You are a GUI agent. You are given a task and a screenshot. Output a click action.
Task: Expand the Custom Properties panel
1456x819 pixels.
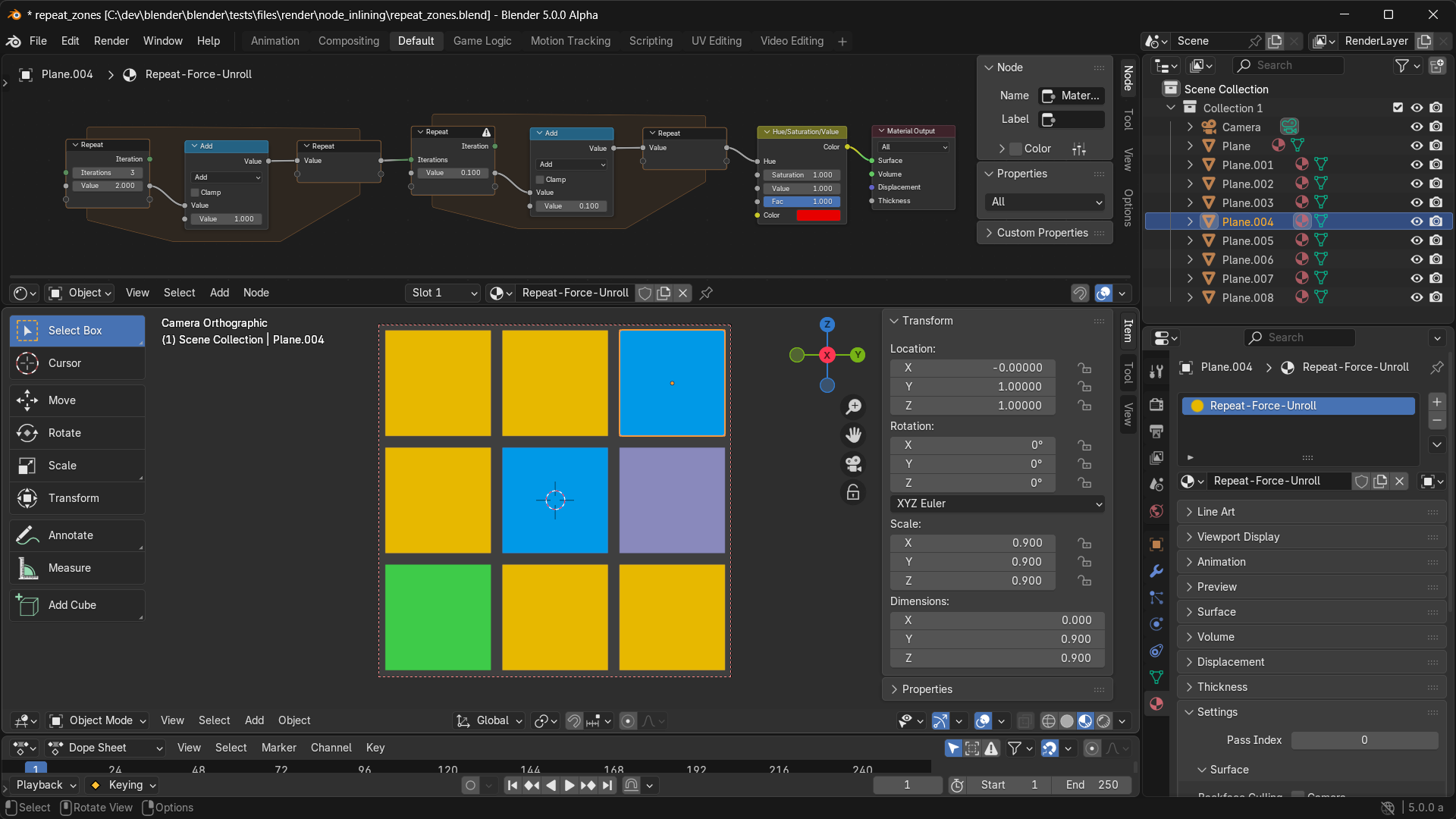[x=1043, y=233]
